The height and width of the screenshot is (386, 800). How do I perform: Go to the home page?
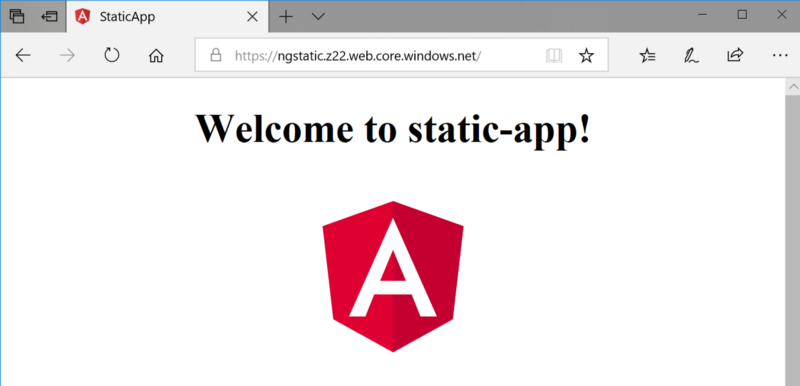pyautogui.click(x=156, y=55)
